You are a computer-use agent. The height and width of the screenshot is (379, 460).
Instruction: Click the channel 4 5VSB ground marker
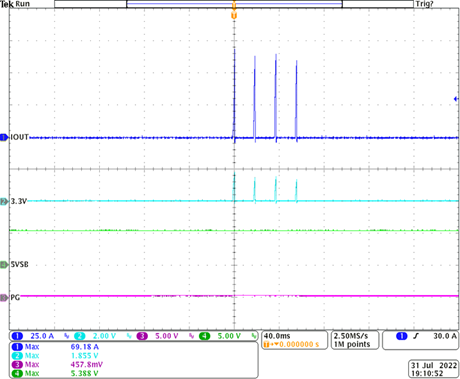tap(4, 265)
